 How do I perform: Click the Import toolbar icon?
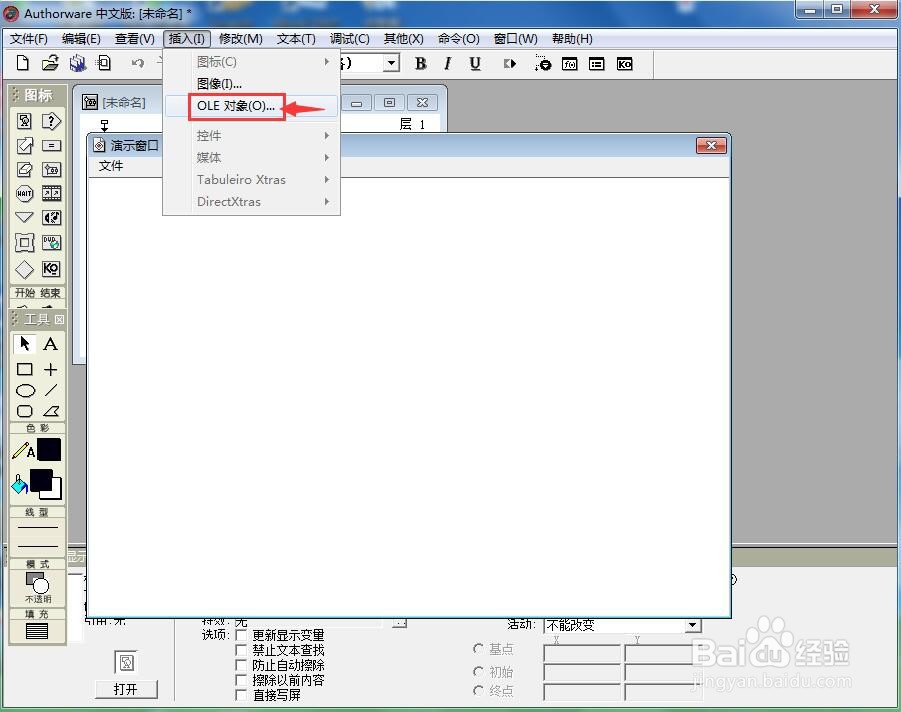104,63
